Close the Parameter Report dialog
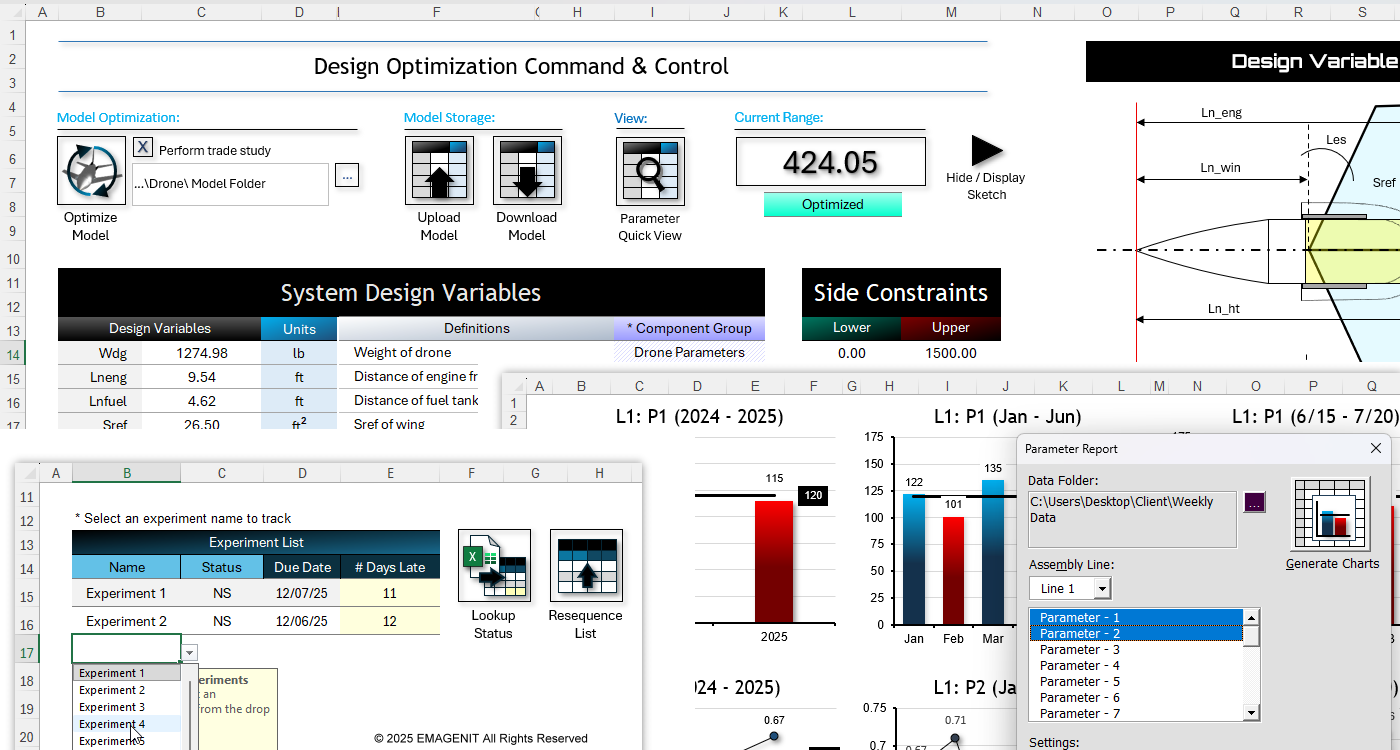1400x750 pixels. 1376,448
